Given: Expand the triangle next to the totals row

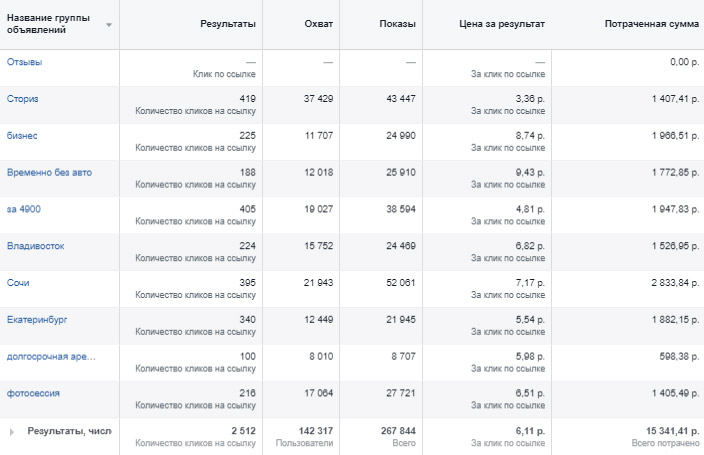Looking at the screenshot, I should click(13, 431).
